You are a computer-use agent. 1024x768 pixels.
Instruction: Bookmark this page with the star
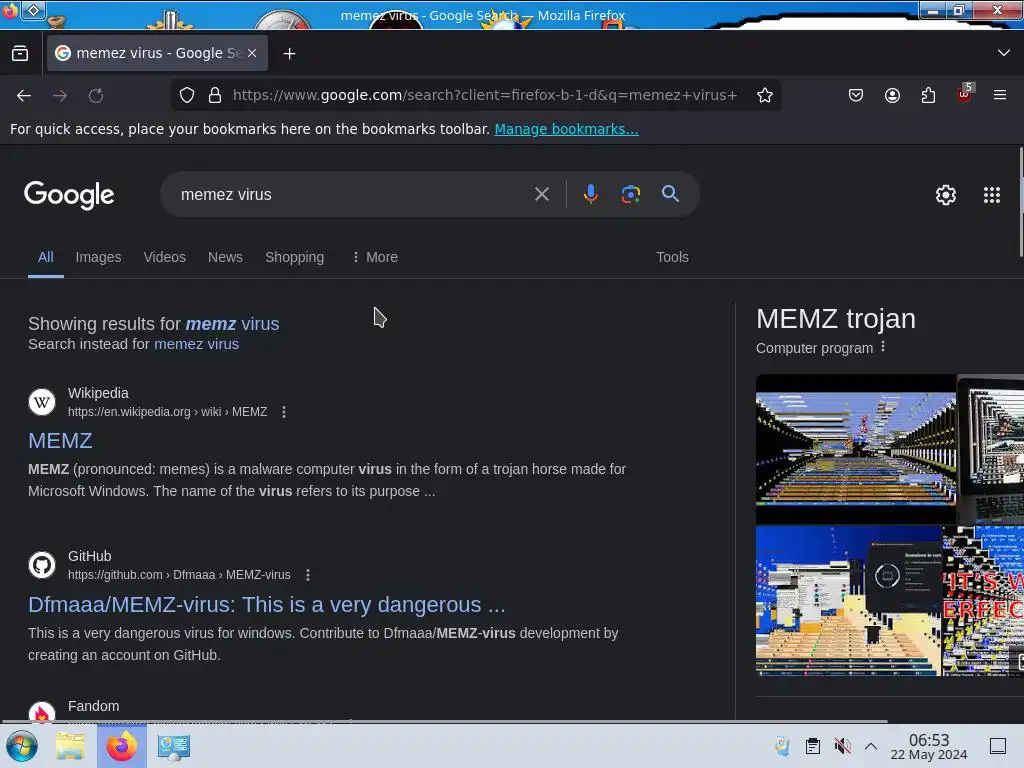(x=765, y=95)
